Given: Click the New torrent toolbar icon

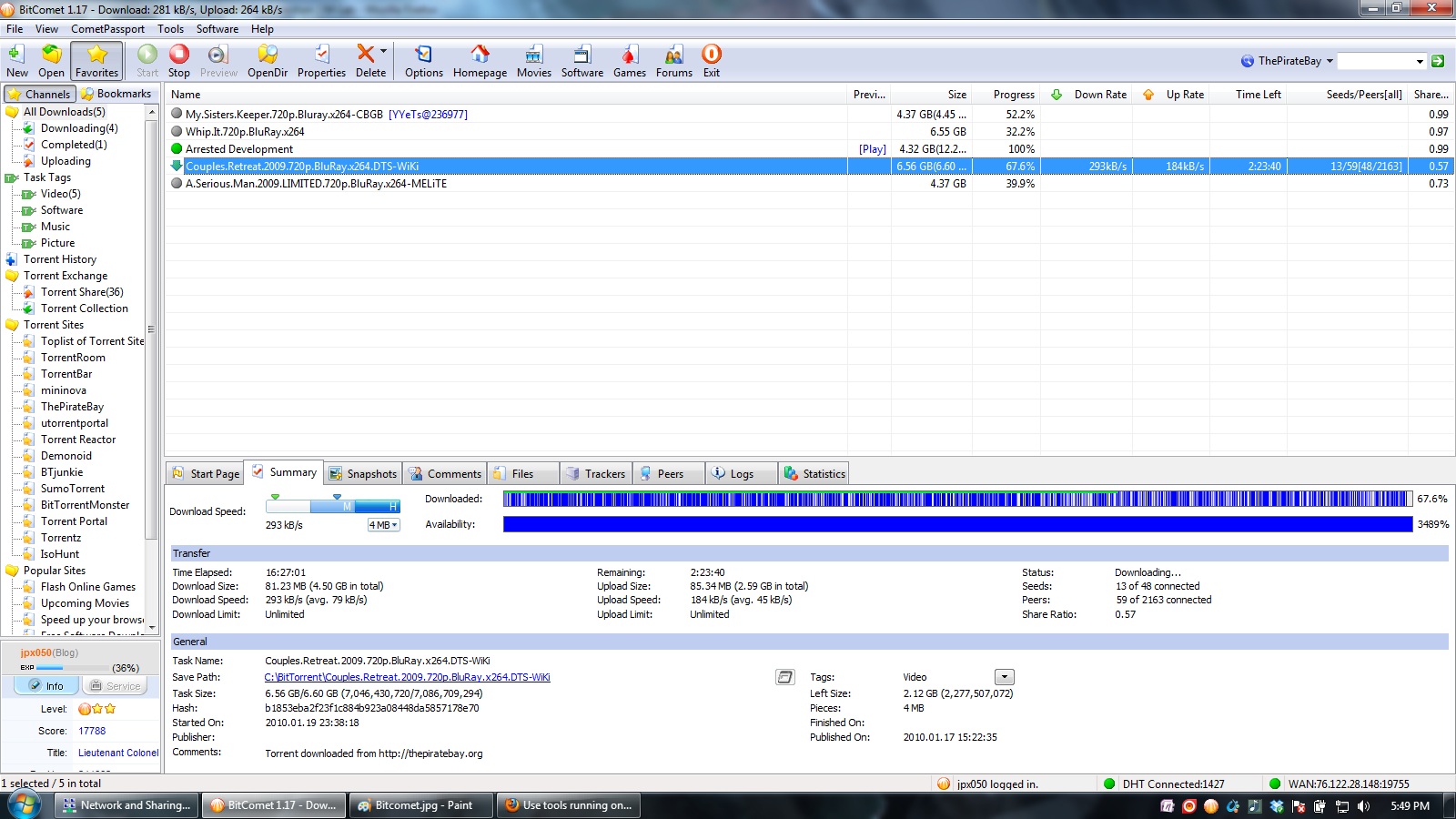Looking at the screenshot, I should [16, 61].
